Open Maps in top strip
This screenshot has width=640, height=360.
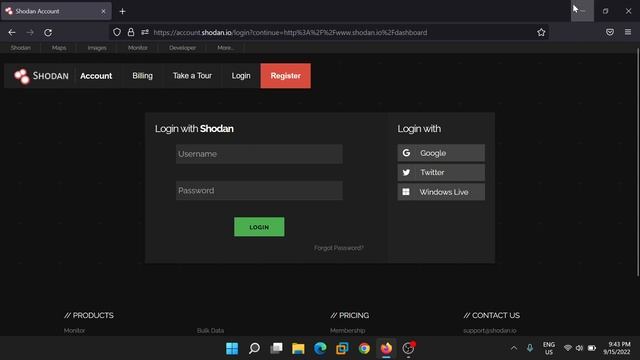coord(59,48)
